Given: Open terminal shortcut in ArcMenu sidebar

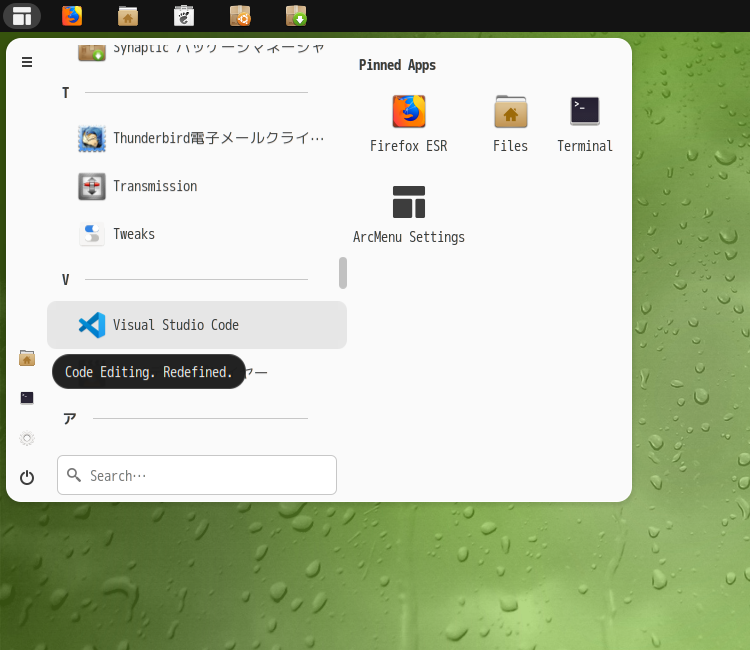Looking at the screenshot, I should (x=27, y=398).
